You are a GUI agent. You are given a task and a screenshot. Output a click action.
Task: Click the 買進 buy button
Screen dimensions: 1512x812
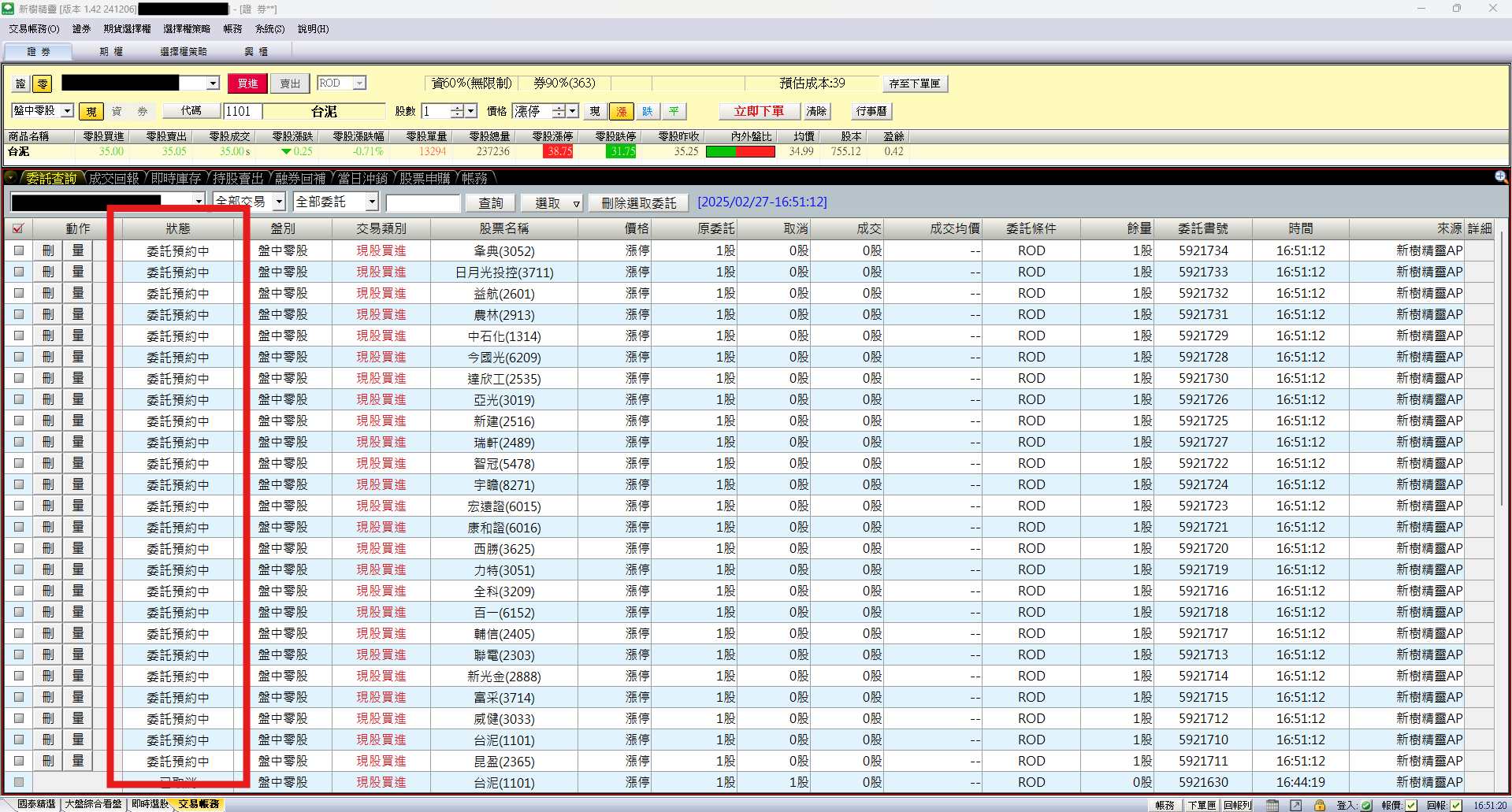[x=247, y=83]
